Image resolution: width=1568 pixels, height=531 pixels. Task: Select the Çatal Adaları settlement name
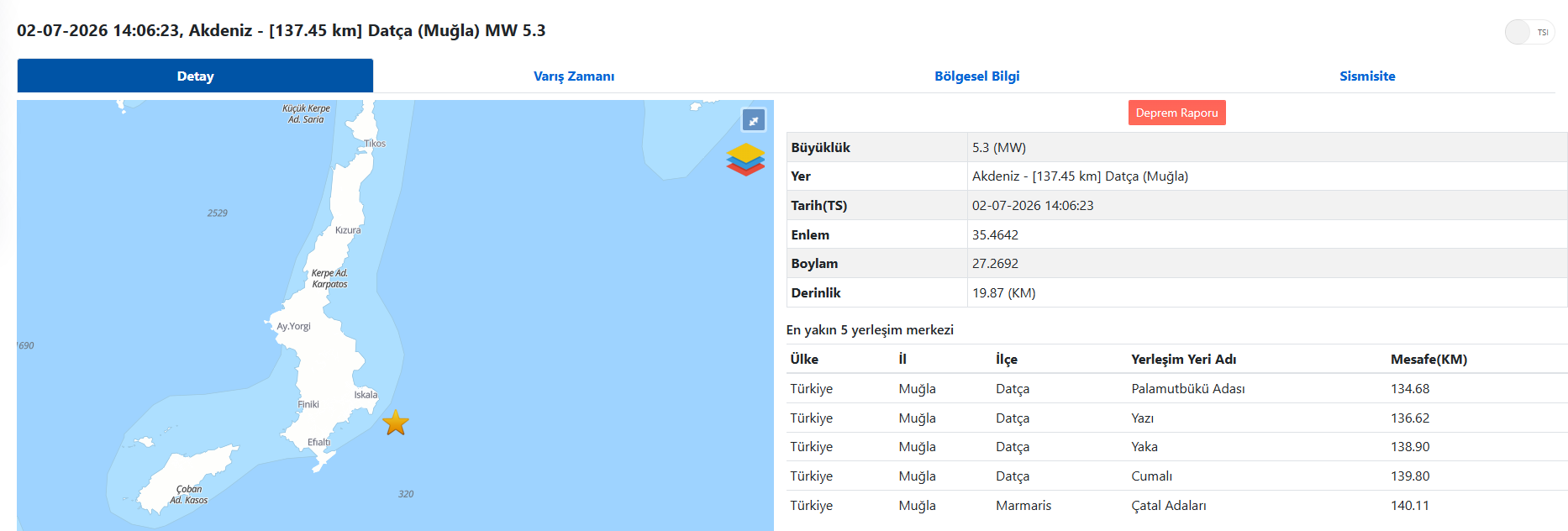tap(1169, 506)
